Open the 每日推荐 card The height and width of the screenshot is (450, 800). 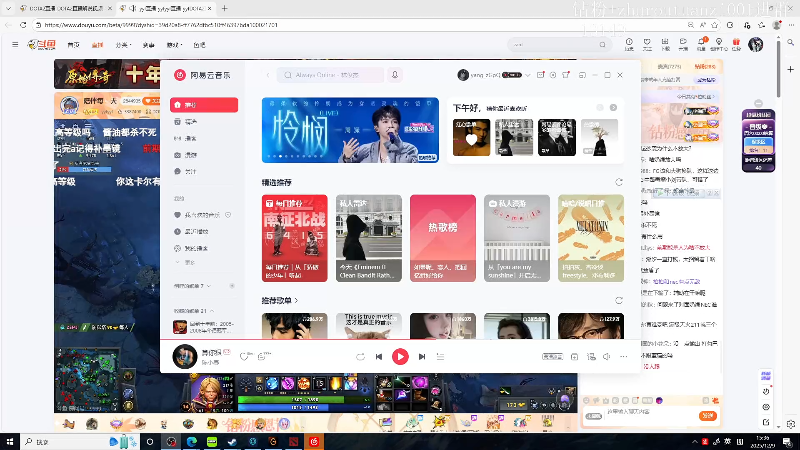[x=294, y=238]
